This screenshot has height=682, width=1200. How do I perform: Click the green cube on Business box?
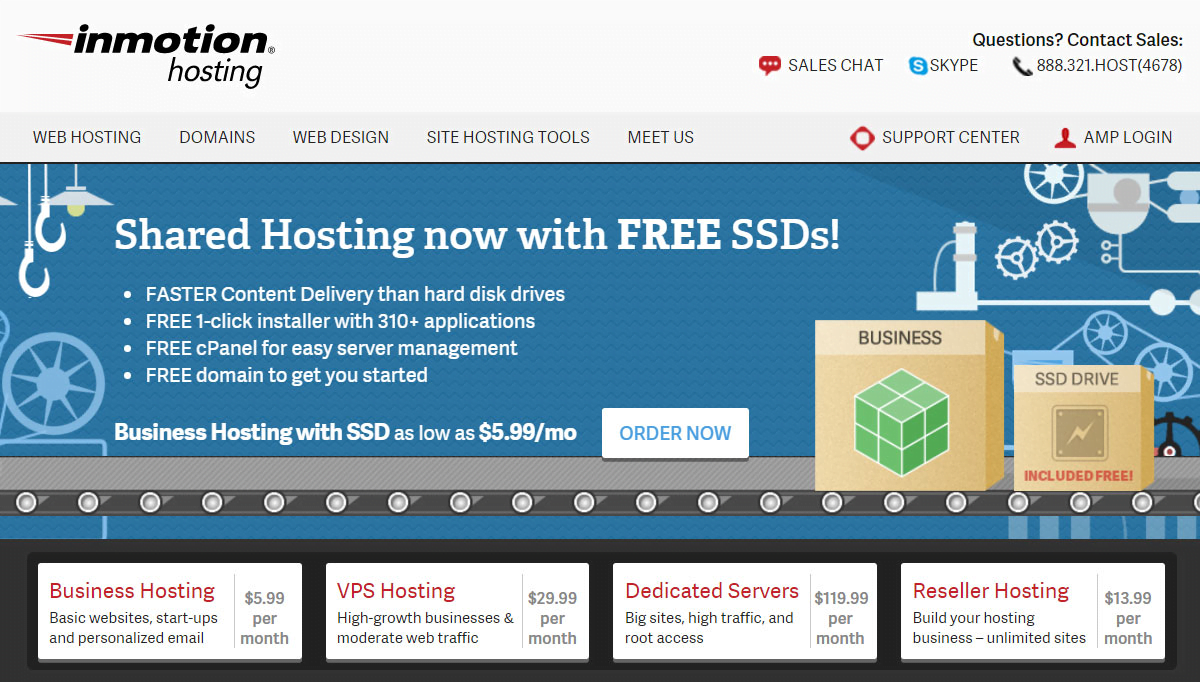[902, 422]
